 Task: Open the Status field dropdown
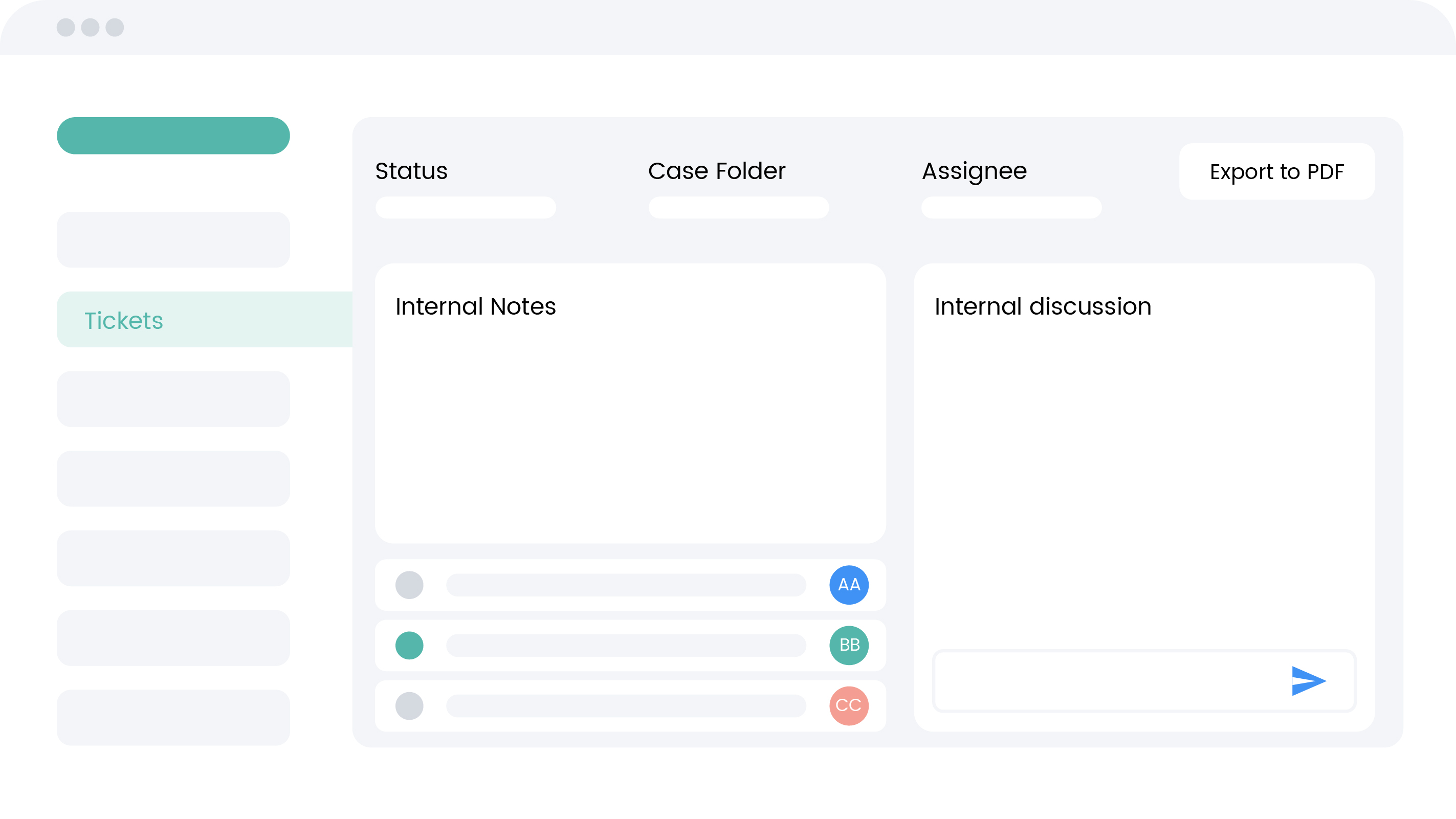pos(466,207)
